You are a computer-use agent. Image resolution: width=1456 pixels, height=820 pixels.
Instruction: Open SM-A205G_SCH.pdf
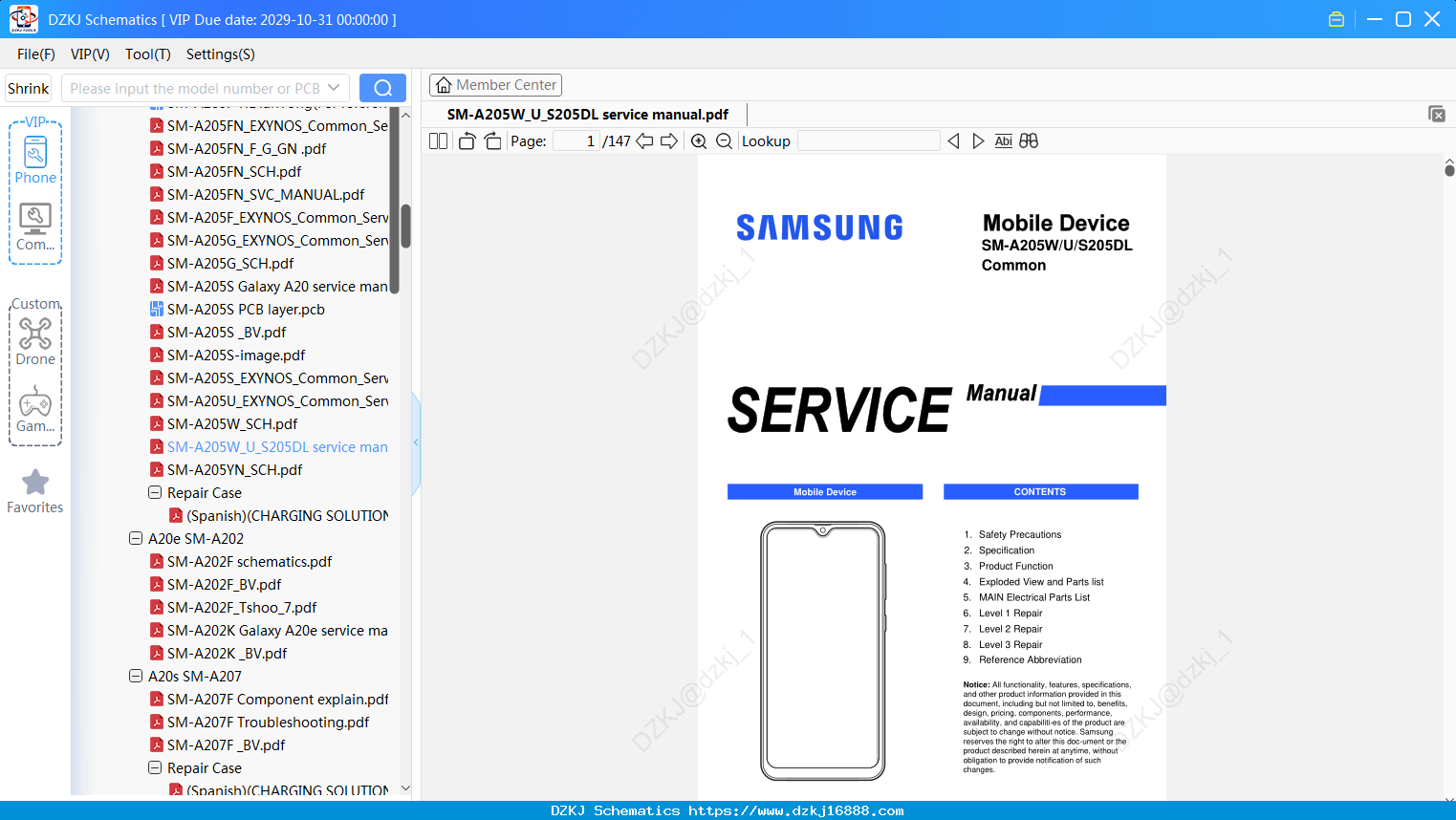[x=230, y=264]
